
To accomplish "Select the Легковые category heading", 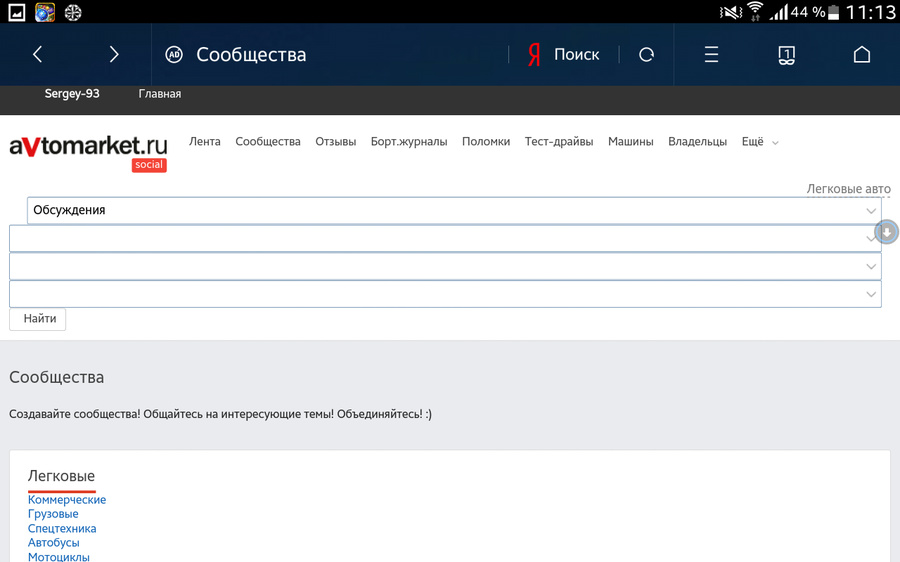I will [61, 476].
